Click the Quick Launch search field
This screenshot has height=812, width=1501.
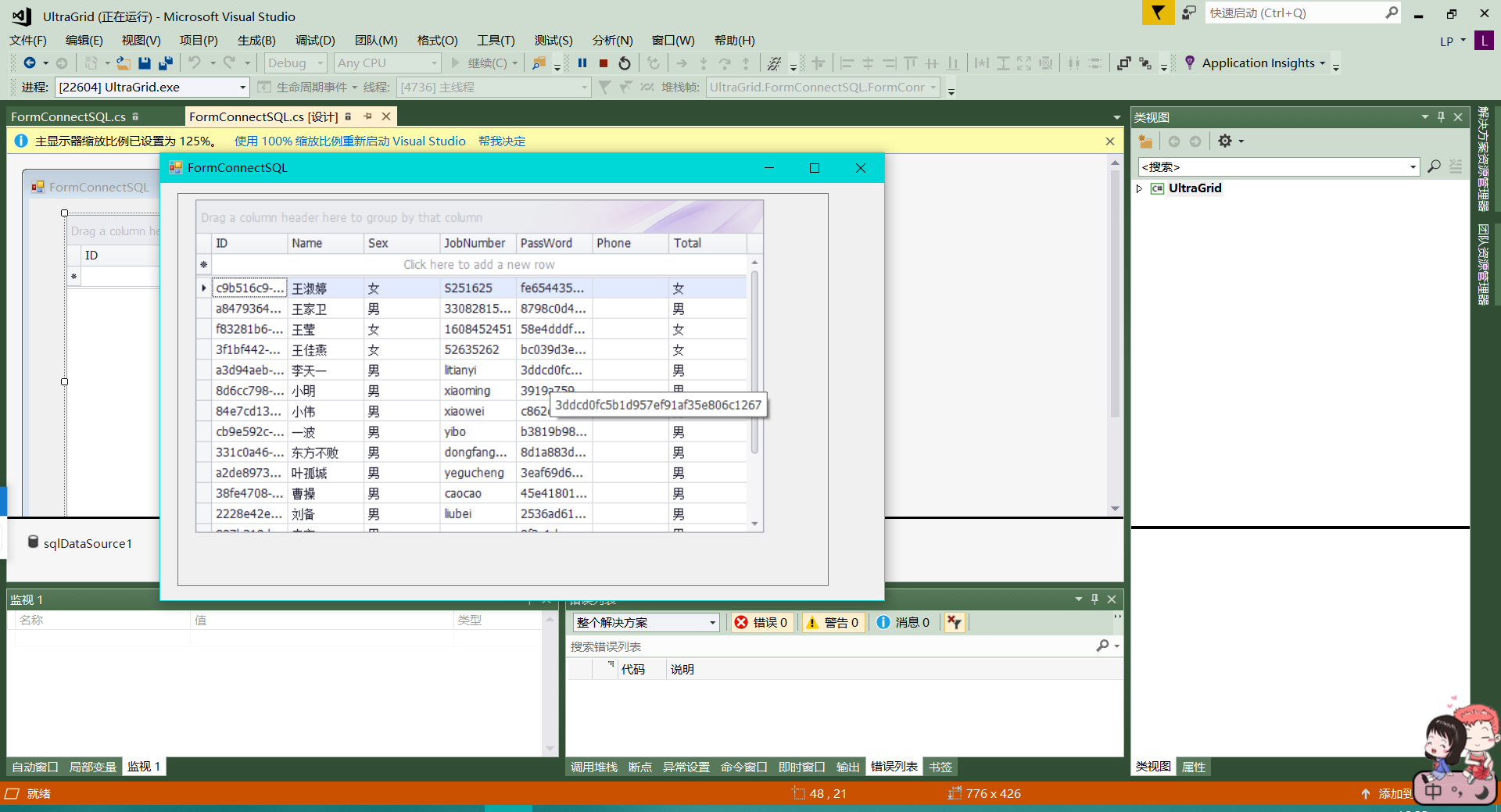[x=1294, y=13]
